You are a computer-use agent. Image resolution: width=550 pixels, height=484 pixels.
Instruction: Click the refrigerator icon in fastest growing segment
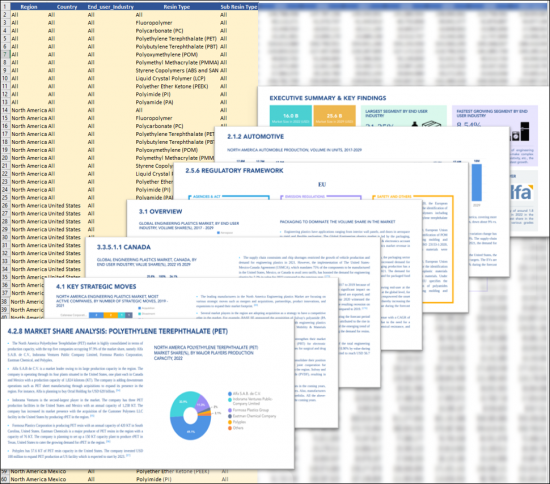[x=524, y=131]
